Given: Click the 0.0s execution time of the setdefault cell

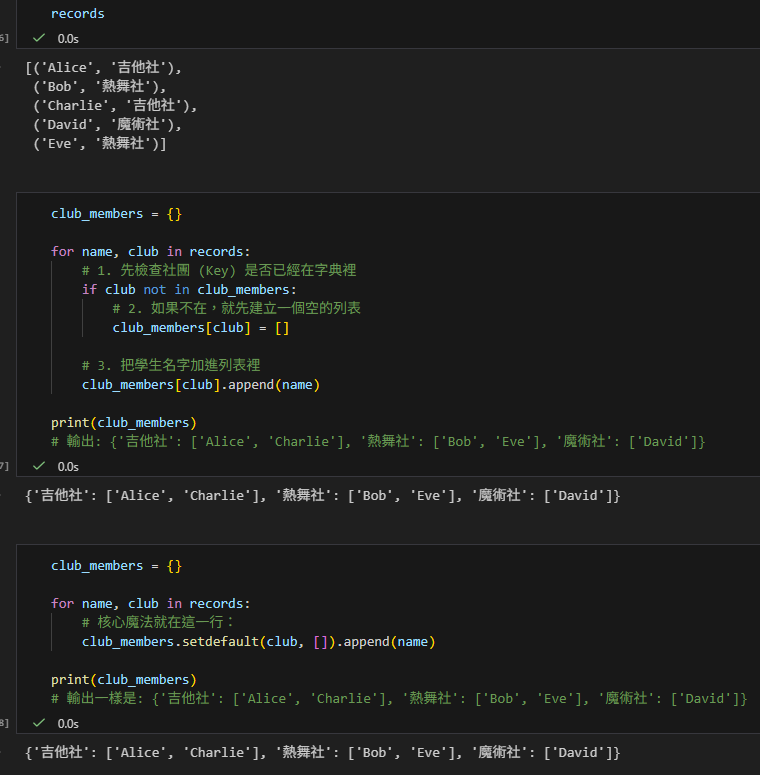Looking at the screenshot, I should tap(68, 723).
